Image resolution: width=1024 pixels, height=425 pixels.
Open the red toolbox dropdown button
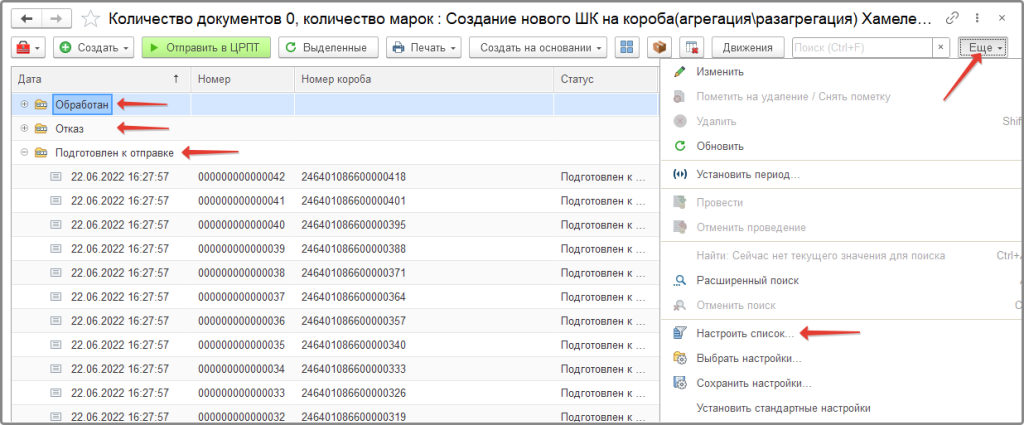point(29,48)
